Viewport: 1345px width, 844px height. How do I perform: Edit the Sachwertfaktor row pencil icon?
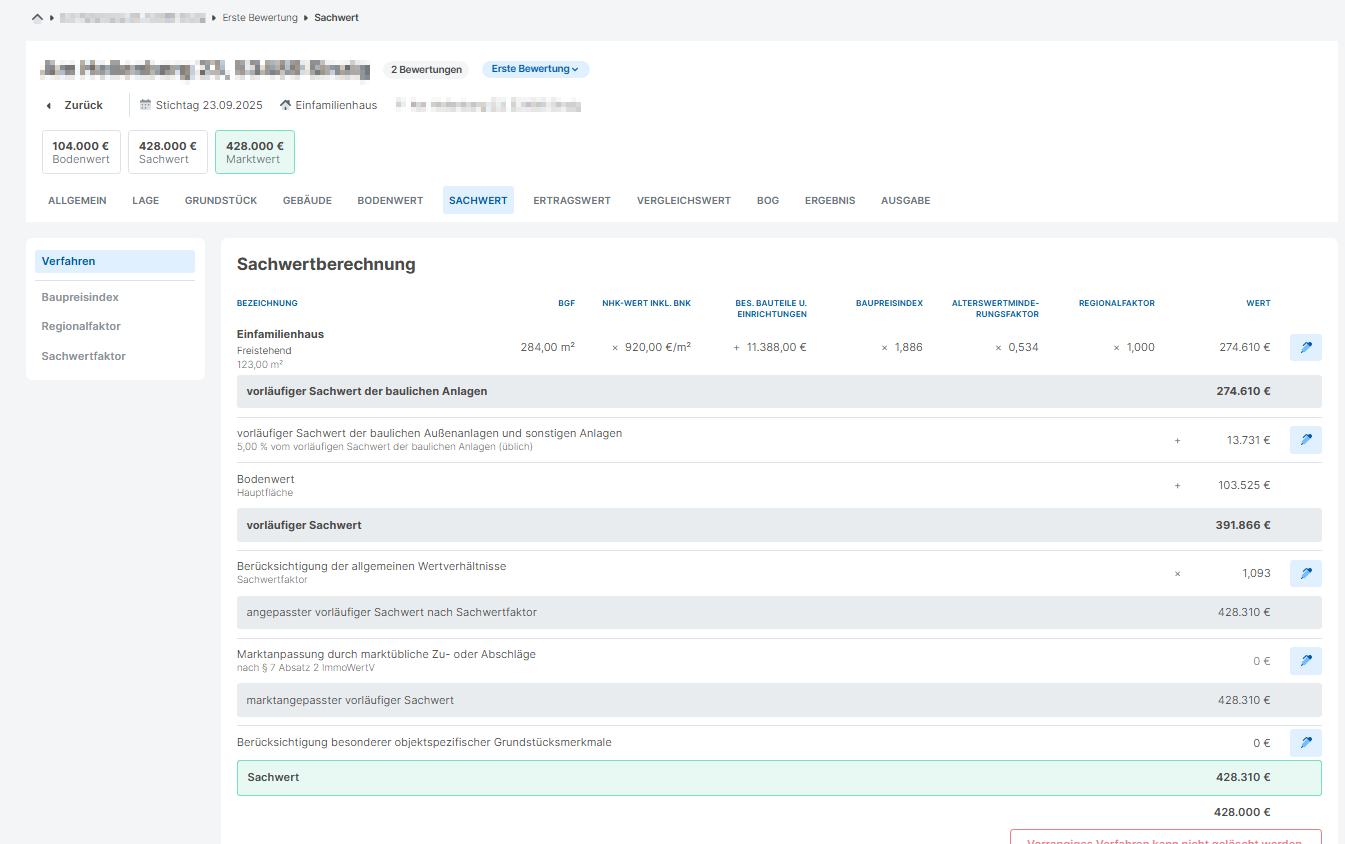(x=1305, y=574)
